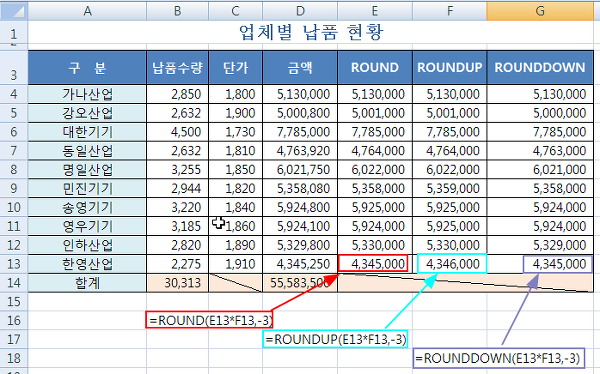Image resolution: width=600 pixels, height=374 pixels.
Task: Select row 4 header
Action: (14, 94)
